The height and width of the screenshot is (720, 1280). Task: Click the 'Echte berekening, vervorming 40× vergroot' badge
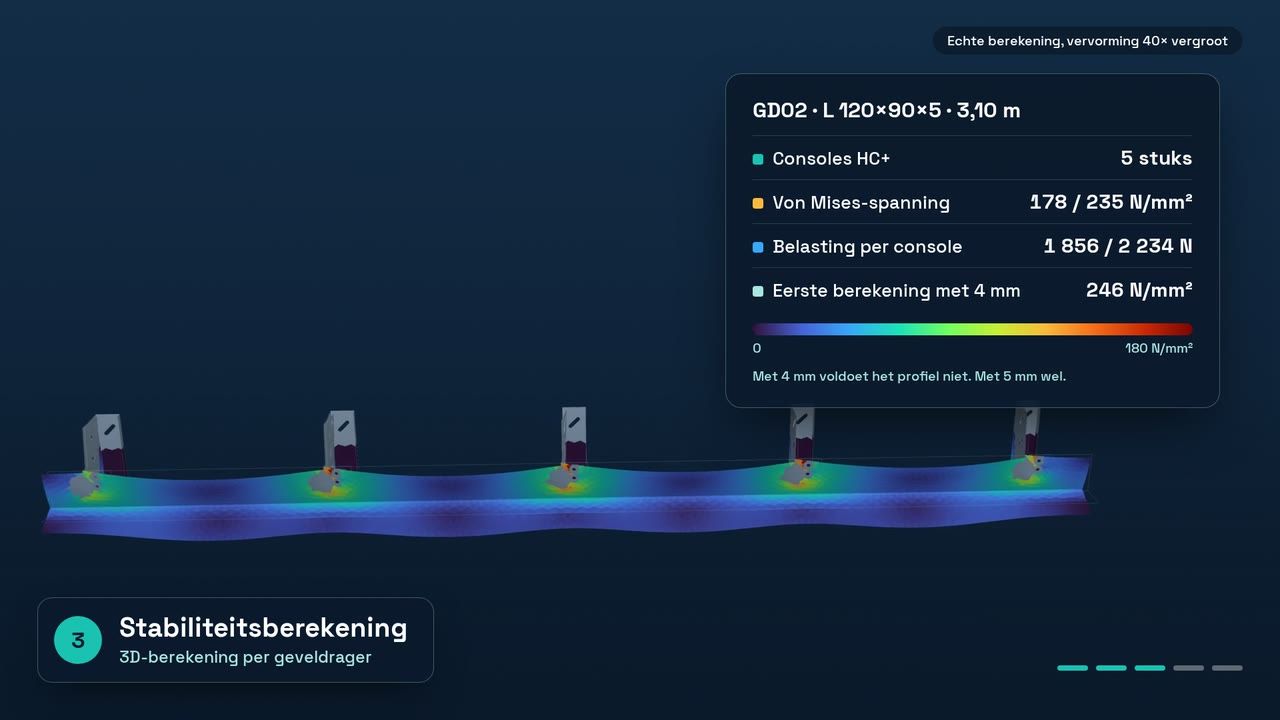tap(1087, 41)
